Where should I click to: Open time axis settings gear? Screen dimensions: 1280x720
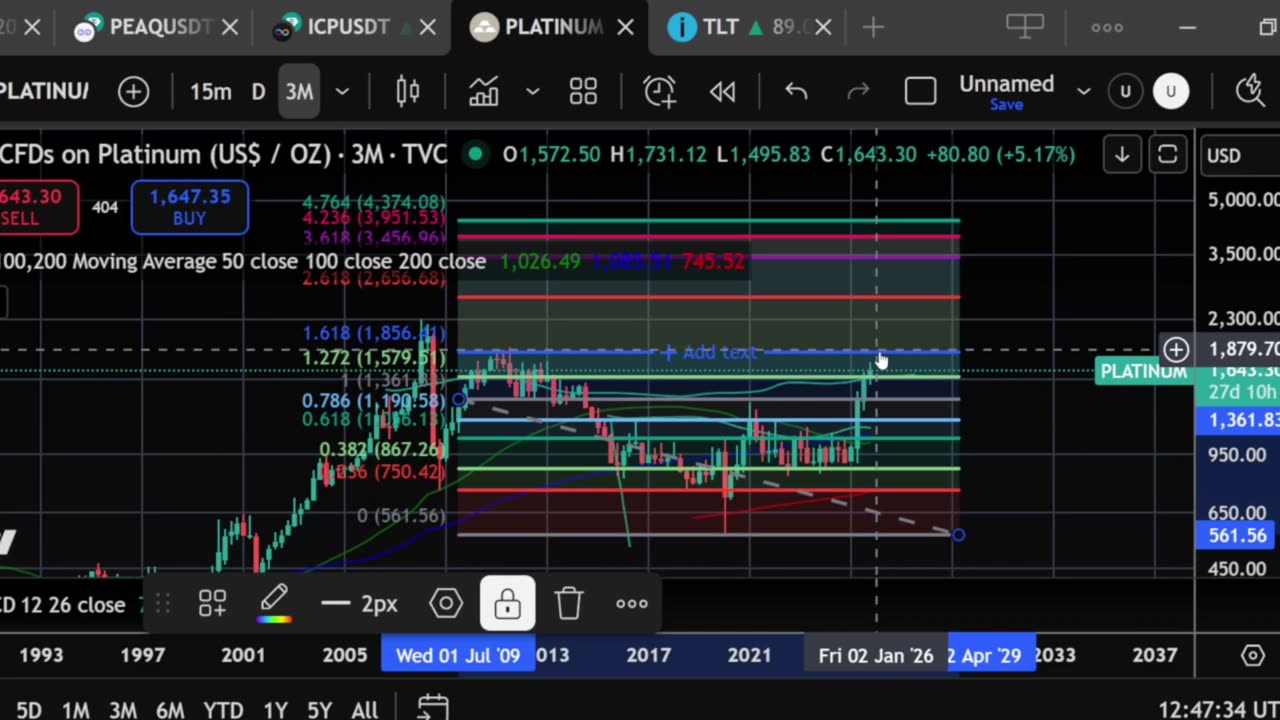coord(1253,655)
